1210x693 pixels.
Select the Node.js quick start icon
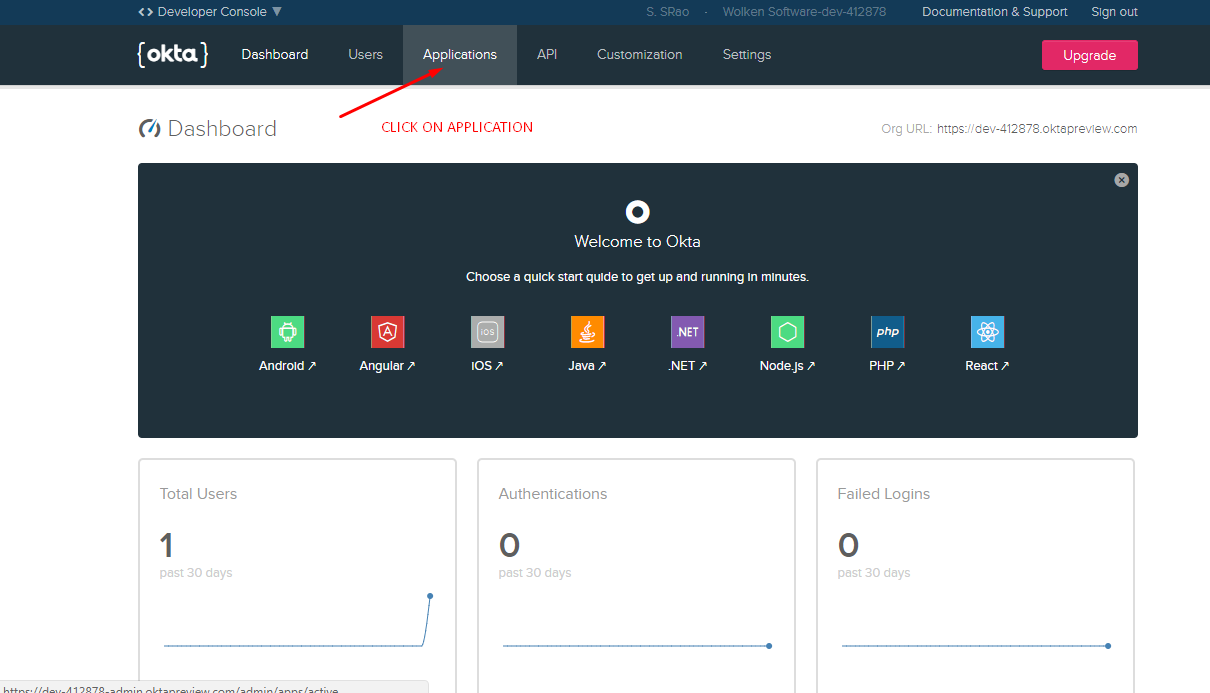(787, 331)
